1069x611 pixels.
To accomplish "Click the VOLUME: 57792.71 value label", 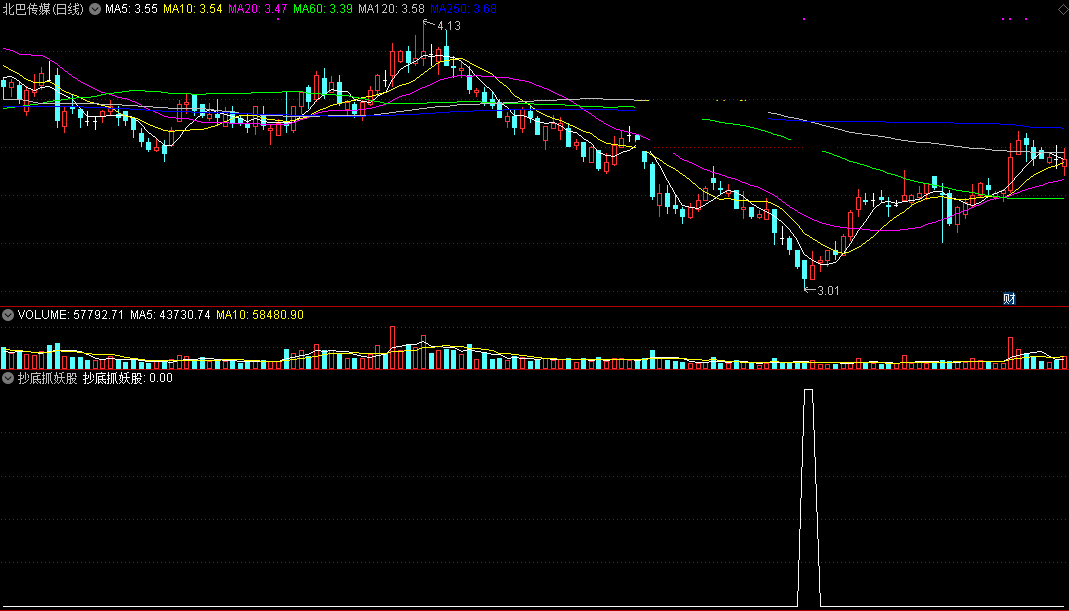I will tap(71, 315).
